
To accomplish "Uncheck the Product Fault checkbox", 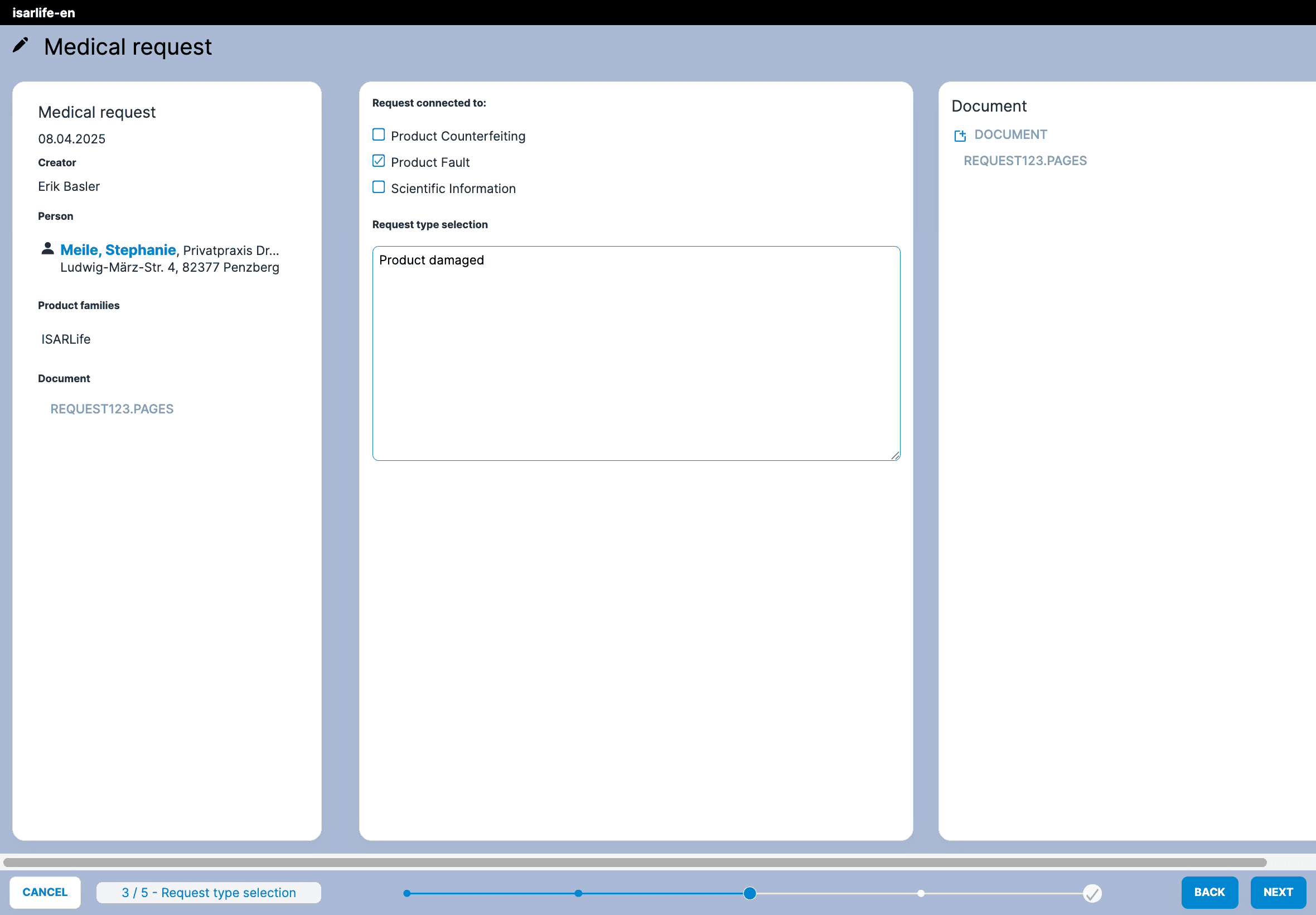I will 379,161.
